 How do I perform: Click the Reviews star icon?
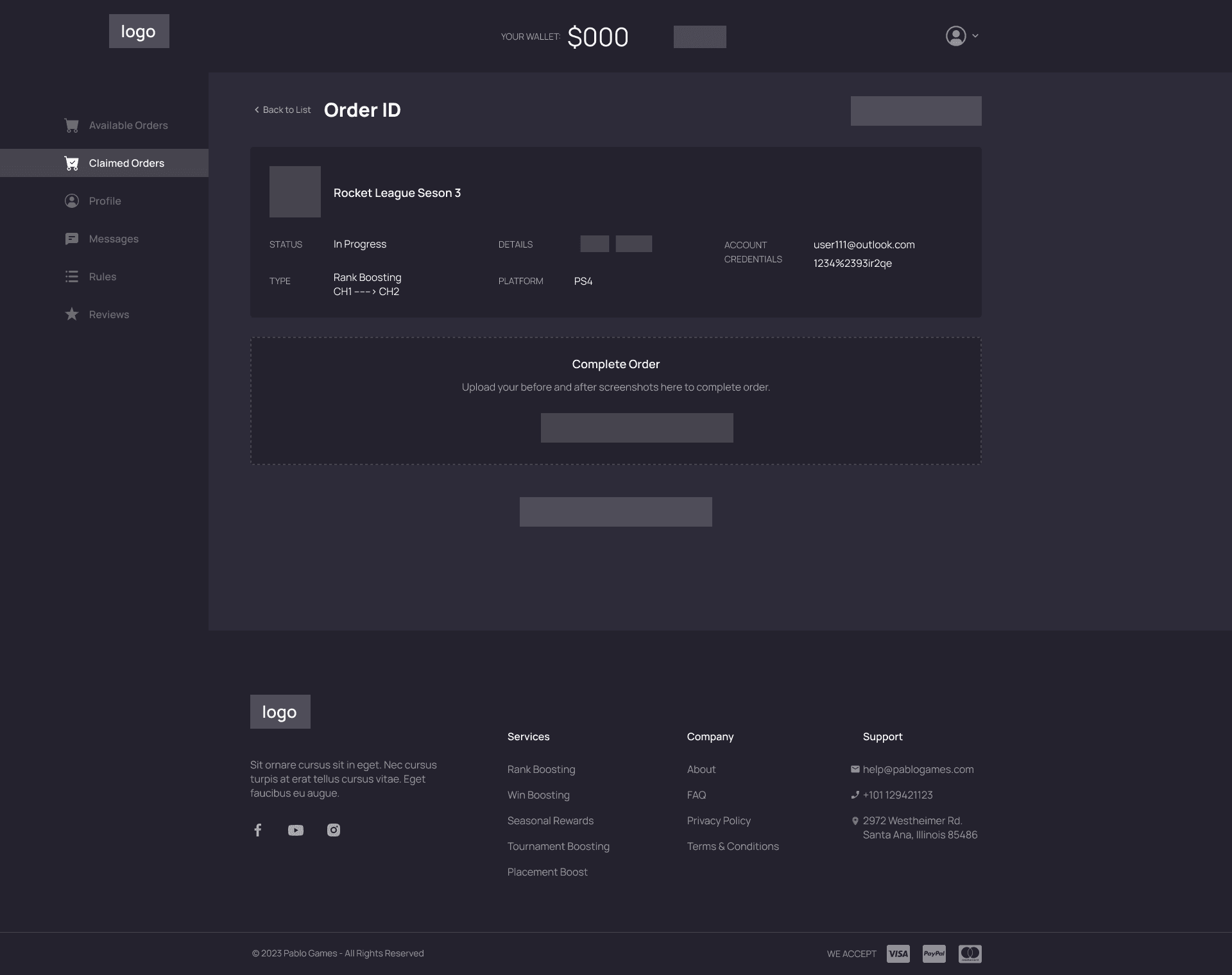[x=72, y=314]
